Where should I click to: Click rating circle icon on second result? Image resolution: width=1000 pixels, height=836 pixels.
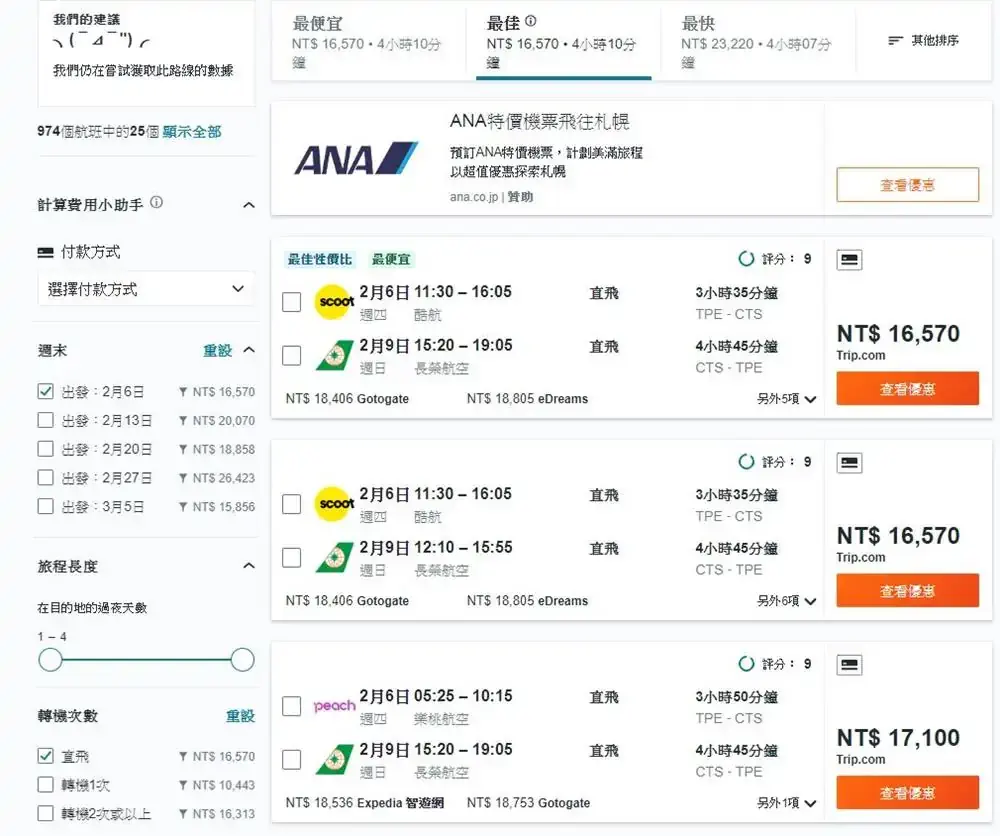click(746, 462)
